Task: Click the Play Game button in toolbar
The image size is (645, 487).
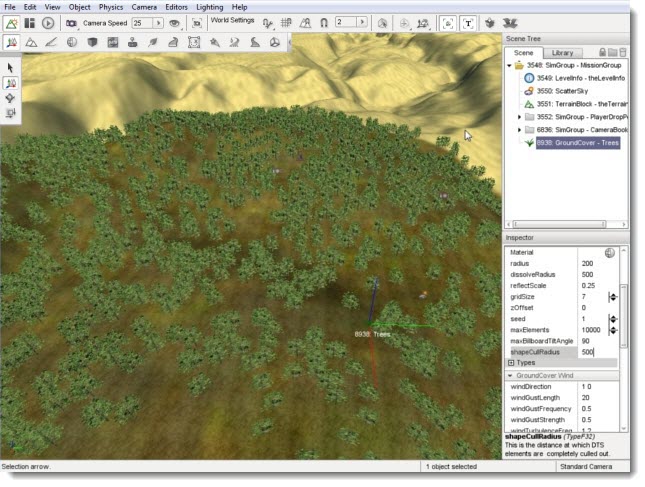Action: 47,22
